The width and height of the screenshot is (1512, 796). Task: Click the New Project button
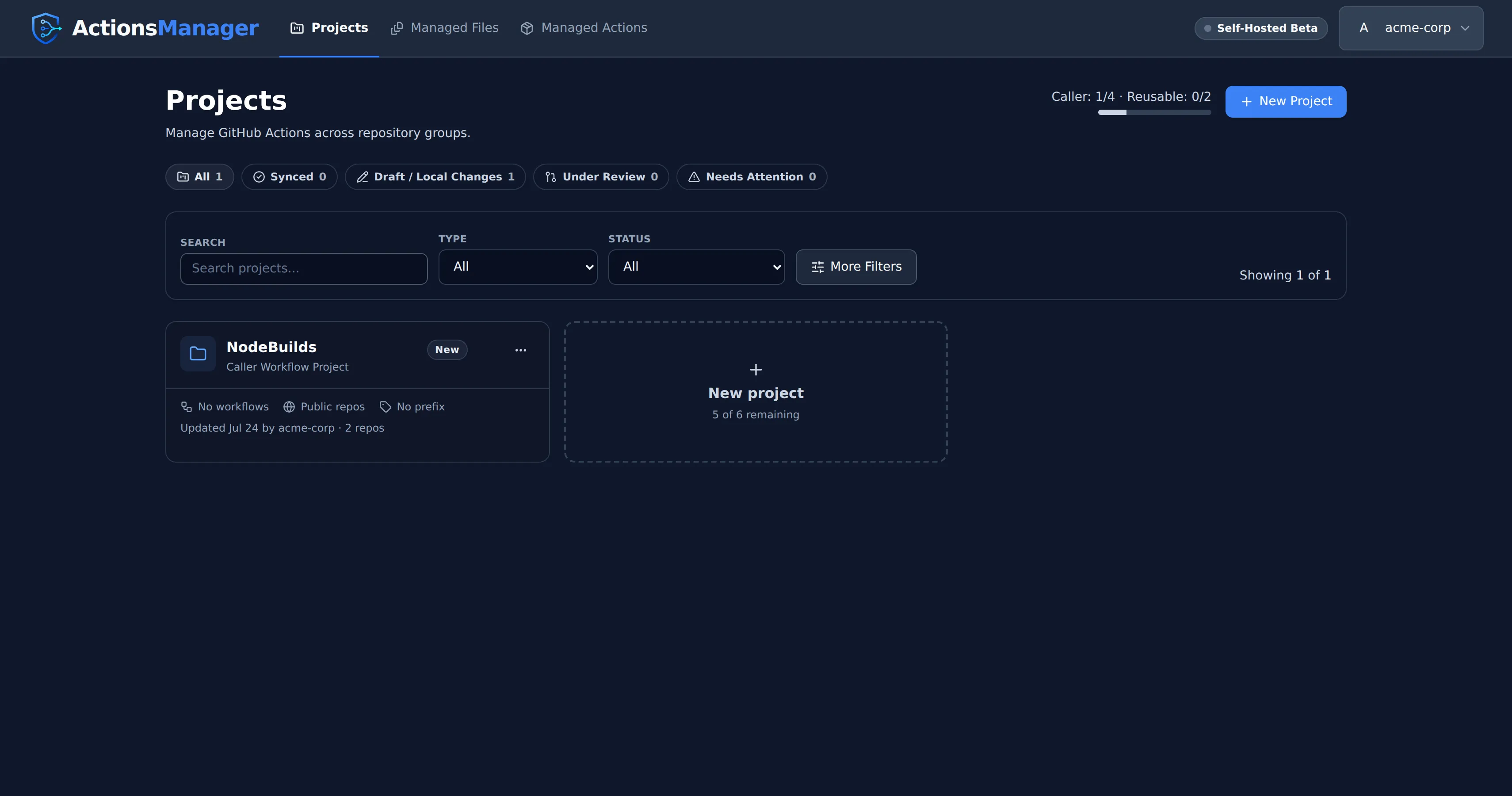tap(1286, 102)
